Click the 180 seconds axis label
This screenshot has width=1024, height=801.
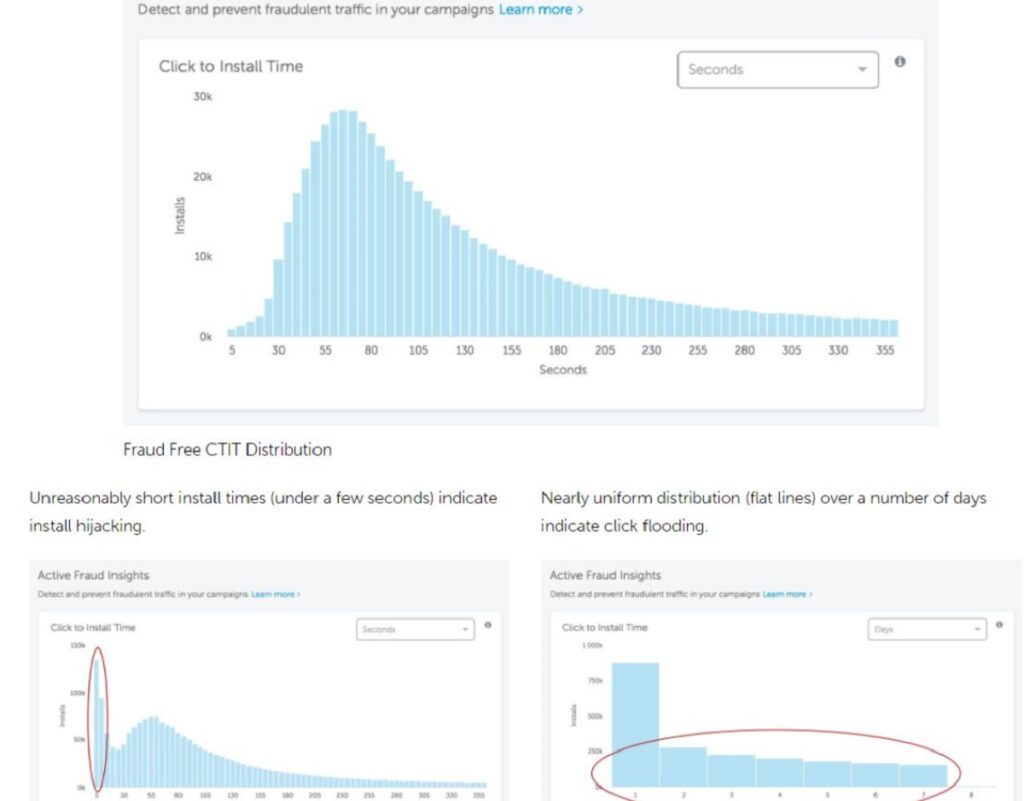[x=558, y=351]
